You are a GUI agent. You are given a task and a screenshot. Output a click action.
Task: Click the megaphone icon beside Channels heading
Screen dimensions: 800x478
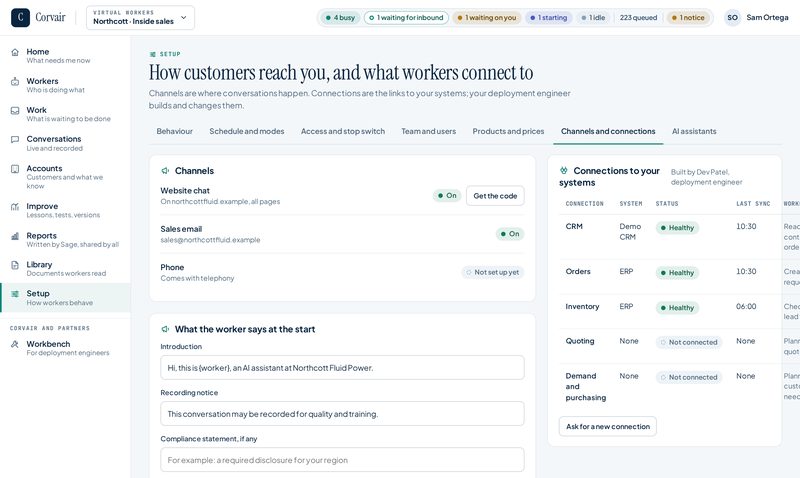pyautogui.click(x=165, y=171)
